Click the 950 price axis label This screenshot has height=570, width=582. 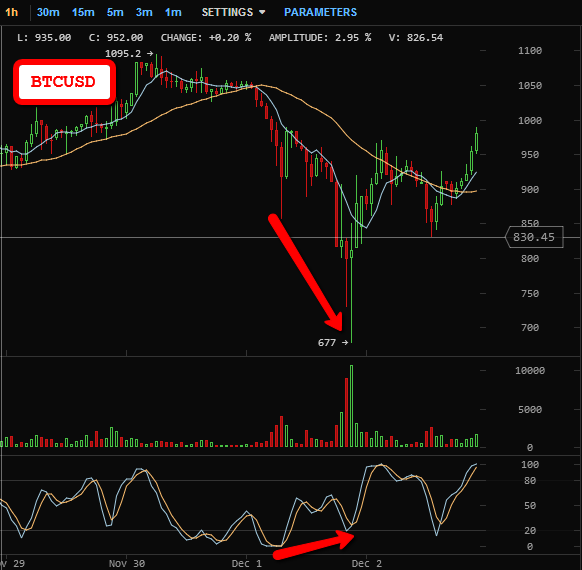click(x=530, y=154)
